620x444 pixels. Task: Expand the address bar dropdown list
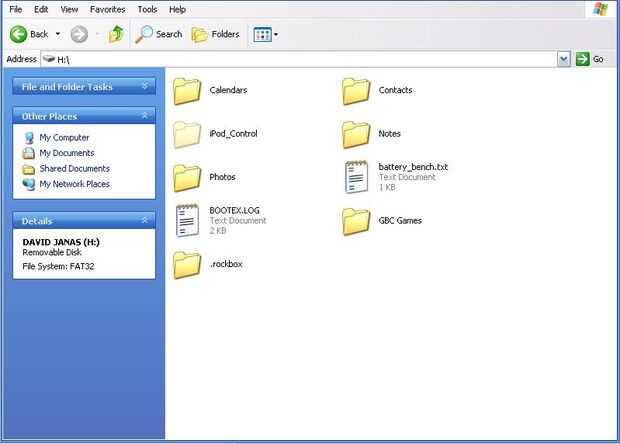[564, 59]
